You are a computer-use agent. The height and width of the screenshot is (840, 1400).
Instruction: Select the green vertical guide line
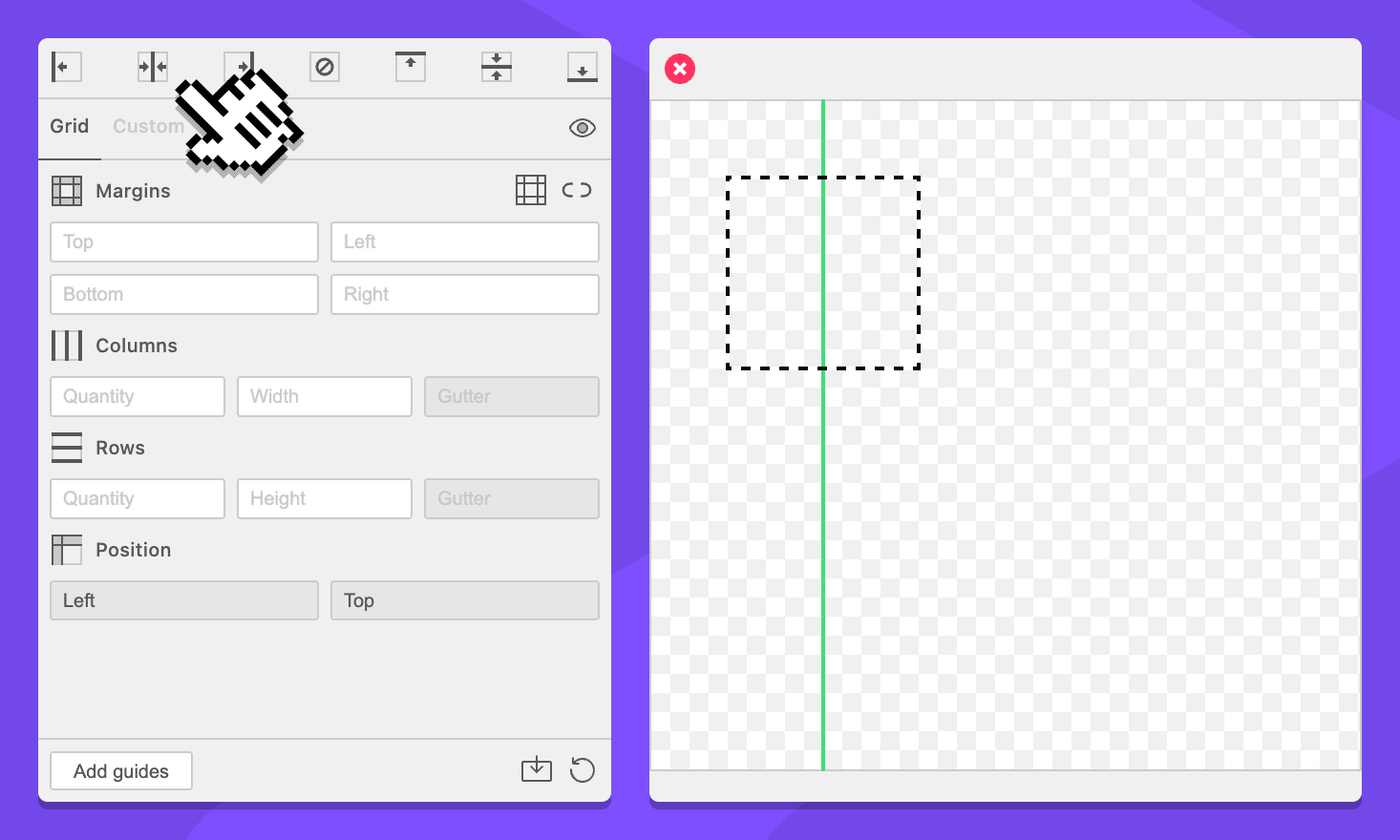click(823, 525)
